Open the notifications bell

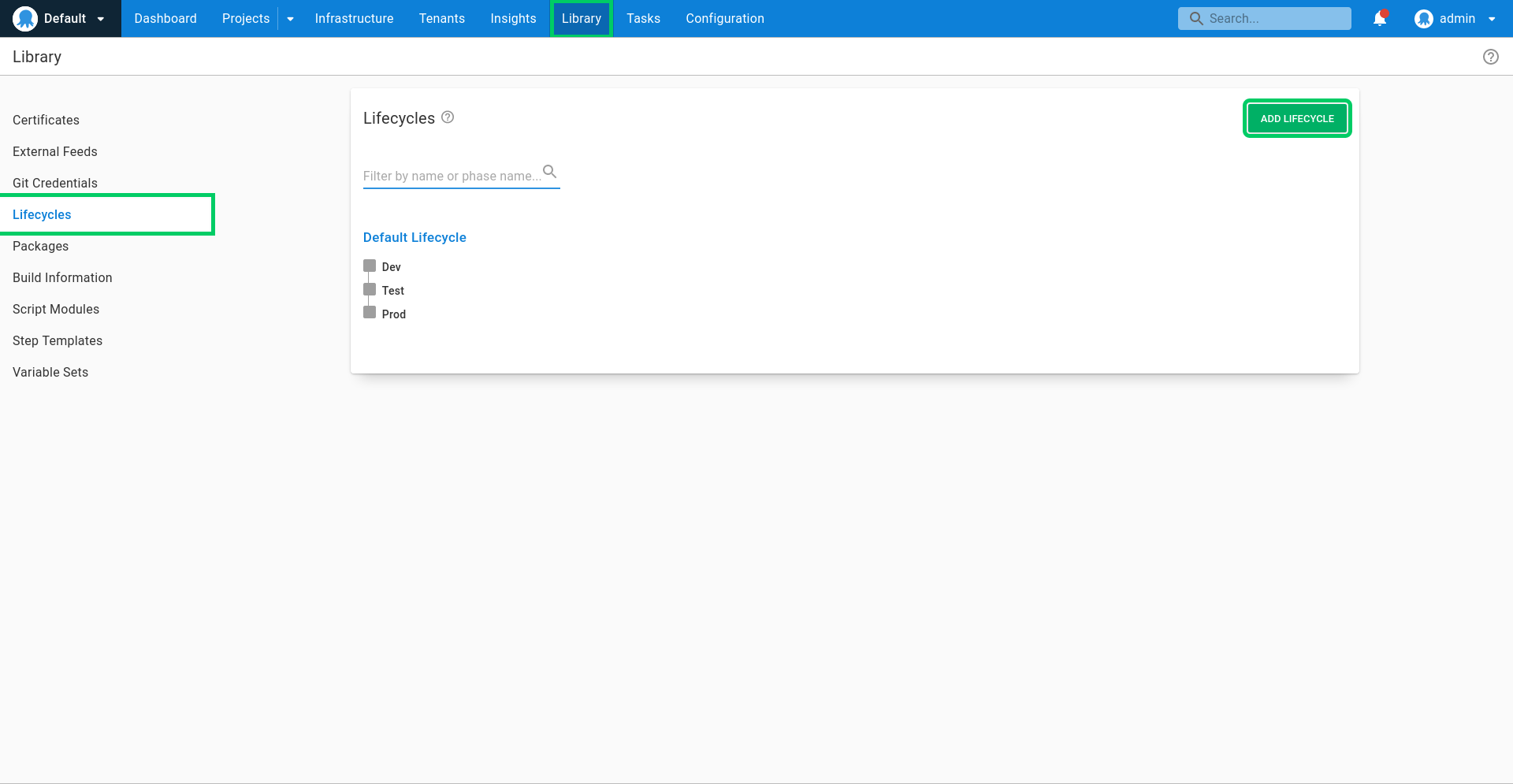[x=1380, y=18]
